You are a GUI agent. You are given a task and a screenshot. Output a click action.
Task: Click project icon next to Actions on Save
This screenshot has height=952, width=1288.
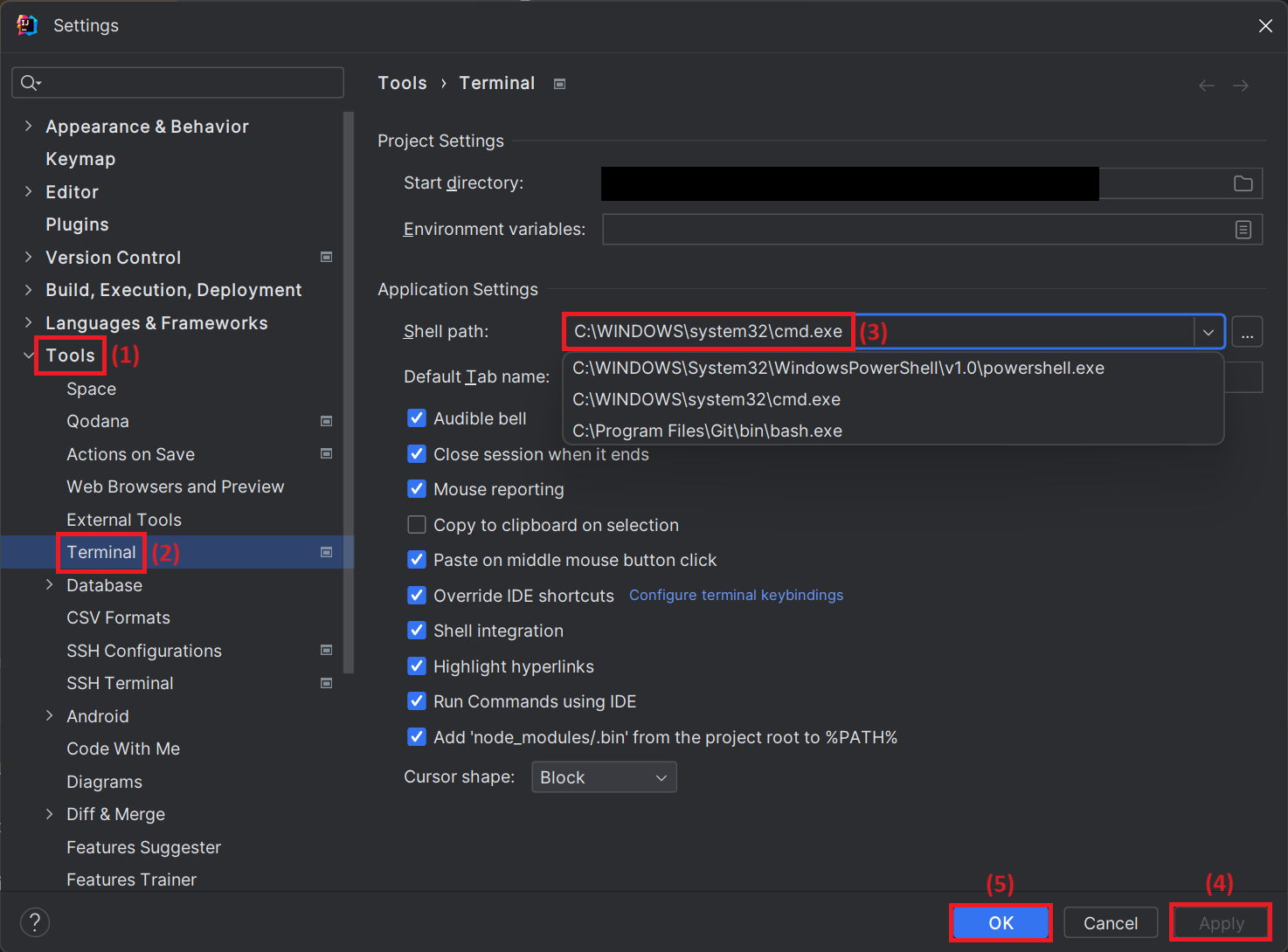coord(327,454)
